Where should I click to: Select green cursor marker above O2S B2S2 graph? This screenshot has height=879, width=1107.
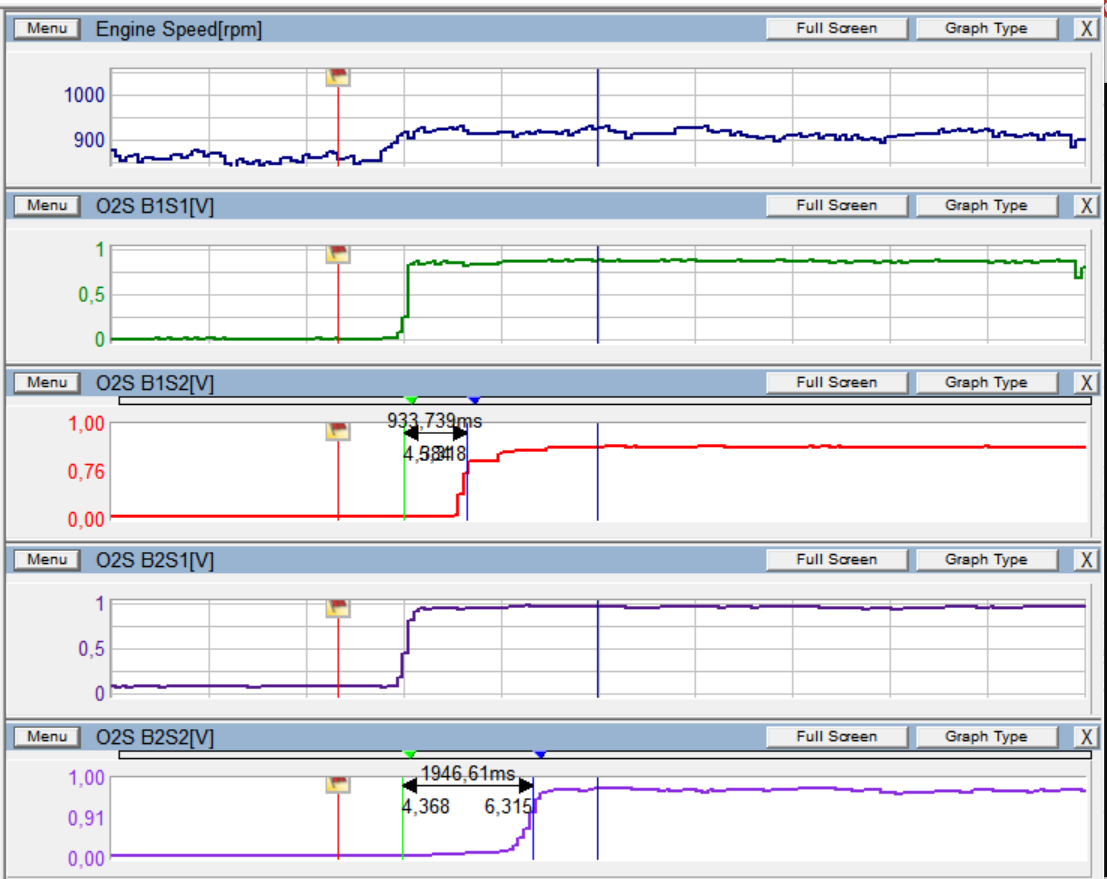409,754
